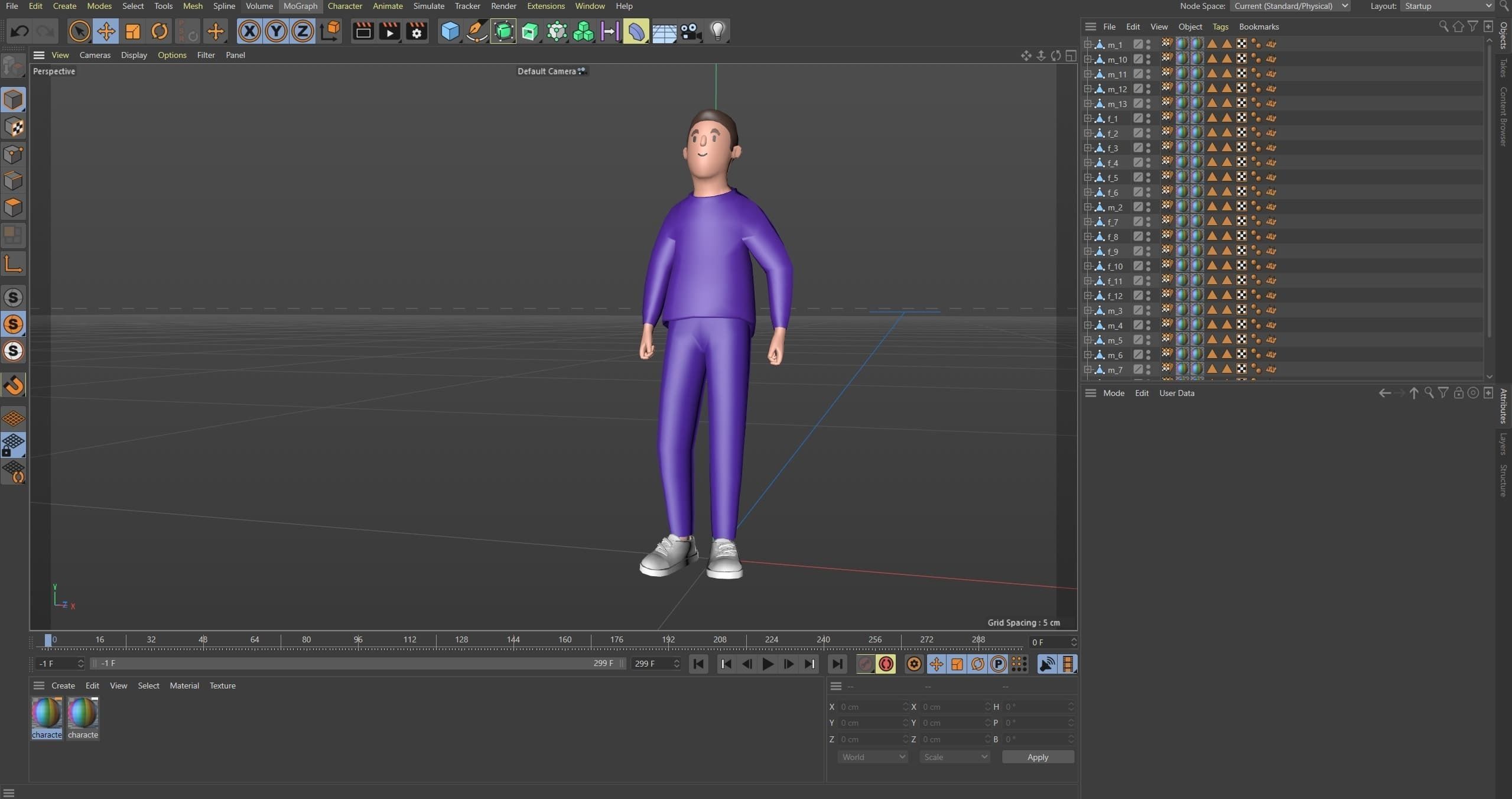
Task: Select the Live Selection tool
Action: 79,31
